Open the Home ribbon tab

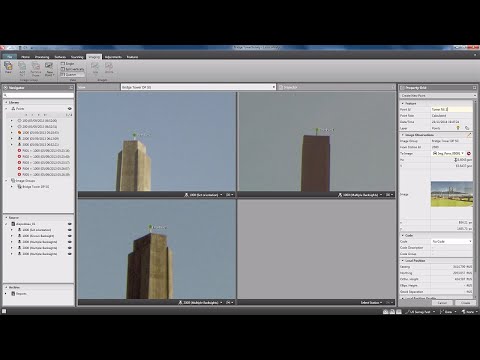coord(25,57)
